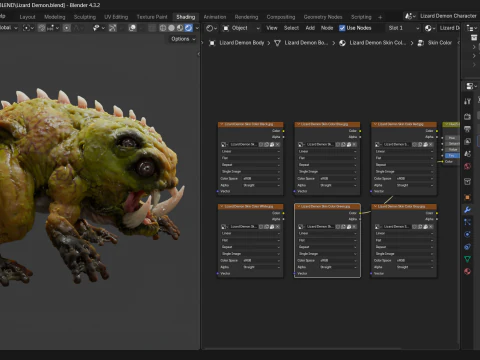The image size is (480, 360).
Task: Switch to the Sculpting workspace tab
Action: pyautogui.click(x=85, y=17)
